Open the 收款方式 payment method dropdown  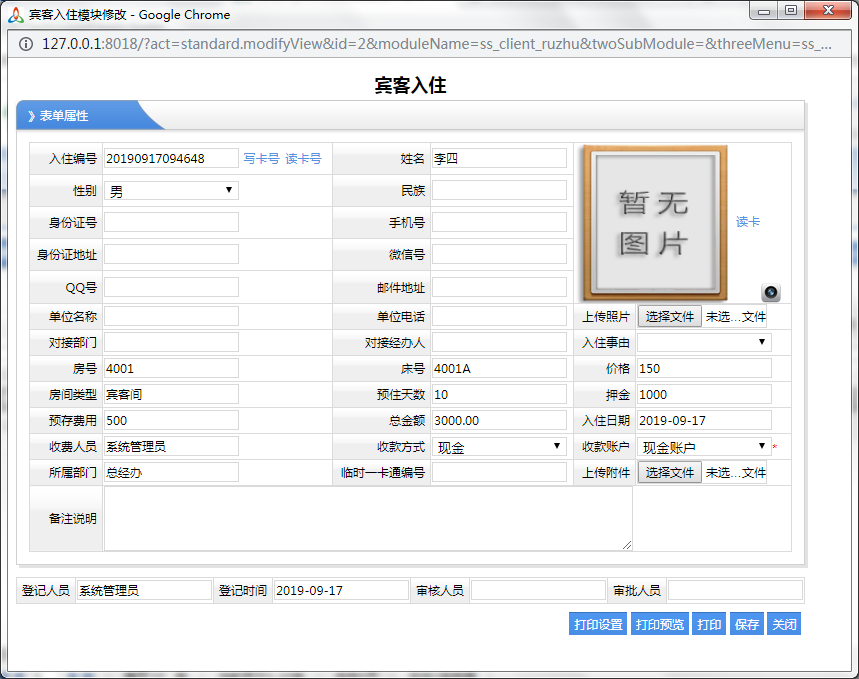499,447
